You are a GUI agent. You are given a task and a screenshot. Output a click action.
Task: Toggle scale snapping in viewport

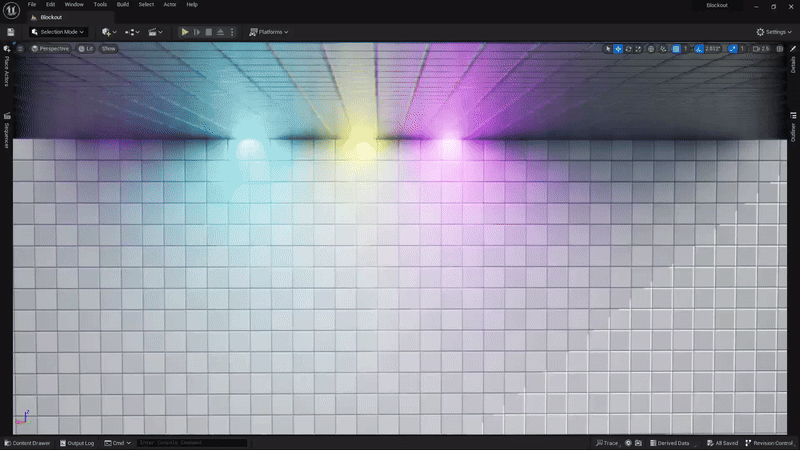click(x=733, y=48)
